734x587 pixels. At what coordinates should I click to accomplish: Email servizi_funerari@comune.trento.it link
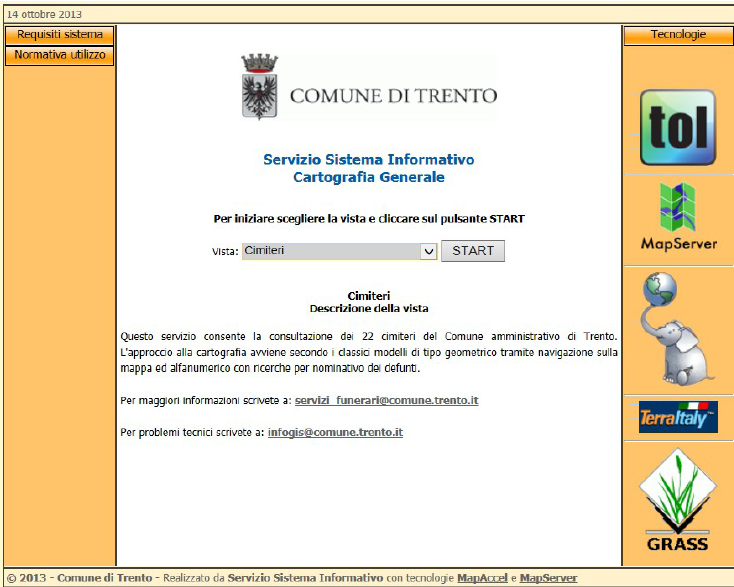(x=387, y=400)
